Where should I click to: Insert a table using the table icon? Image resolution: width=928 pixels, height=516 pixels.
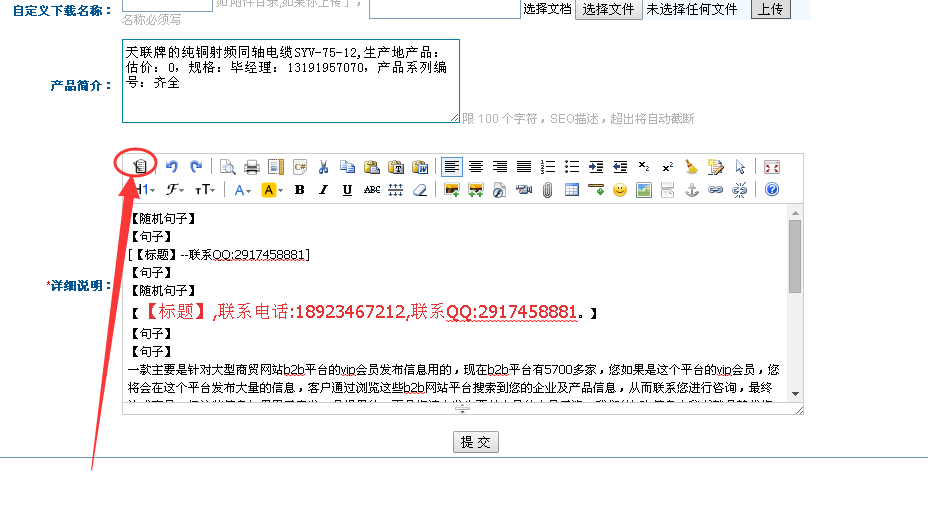tap(572, 190)
